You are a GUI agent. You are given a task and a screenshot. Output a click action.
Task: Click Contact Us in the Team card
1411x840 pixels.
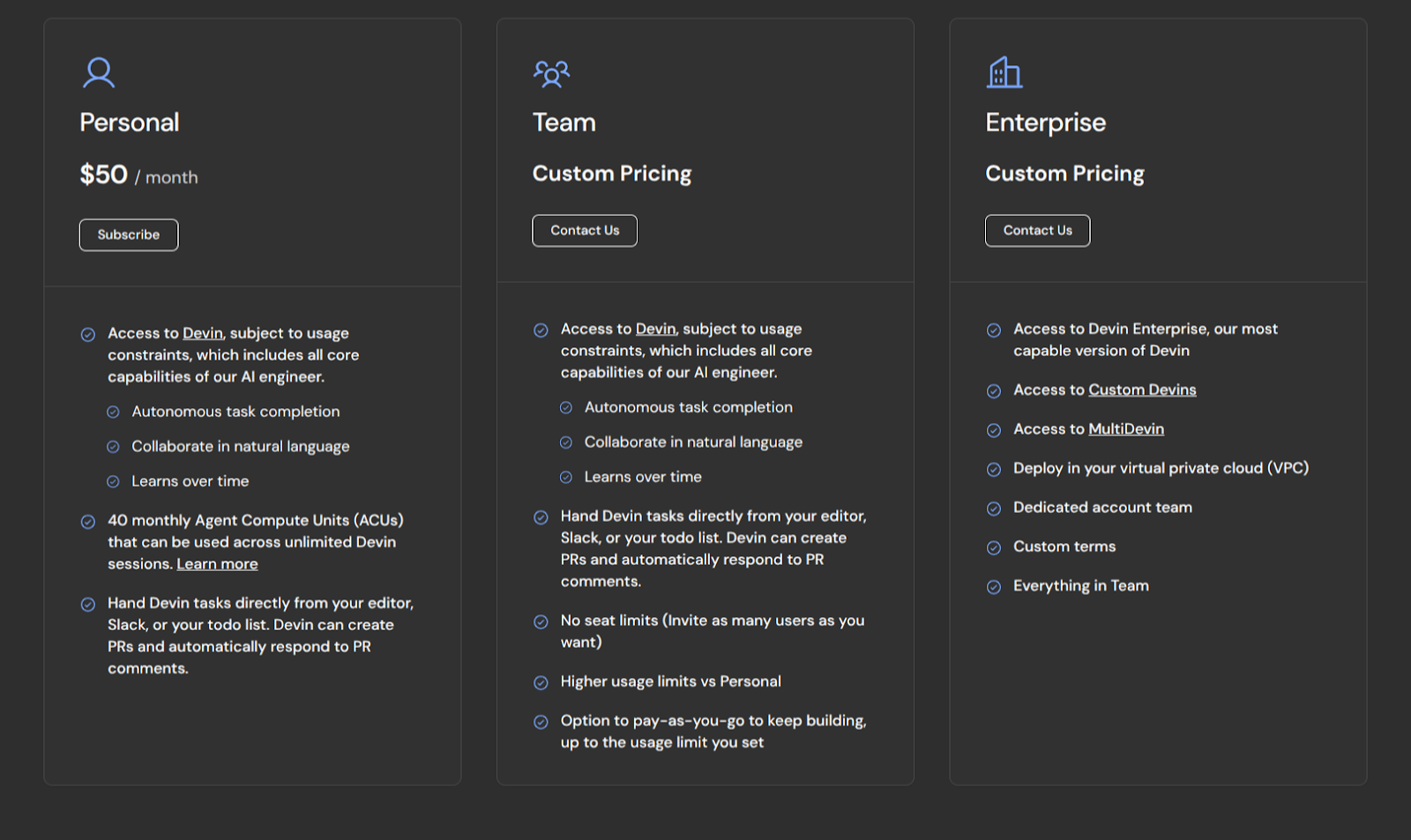[x=585, y=231]
